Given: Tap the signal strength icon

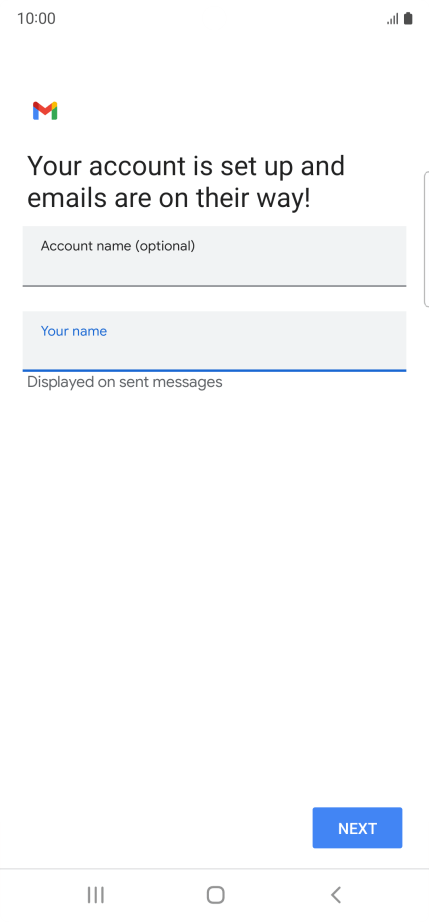Looking at the screenshot, I should pos(393,19).
